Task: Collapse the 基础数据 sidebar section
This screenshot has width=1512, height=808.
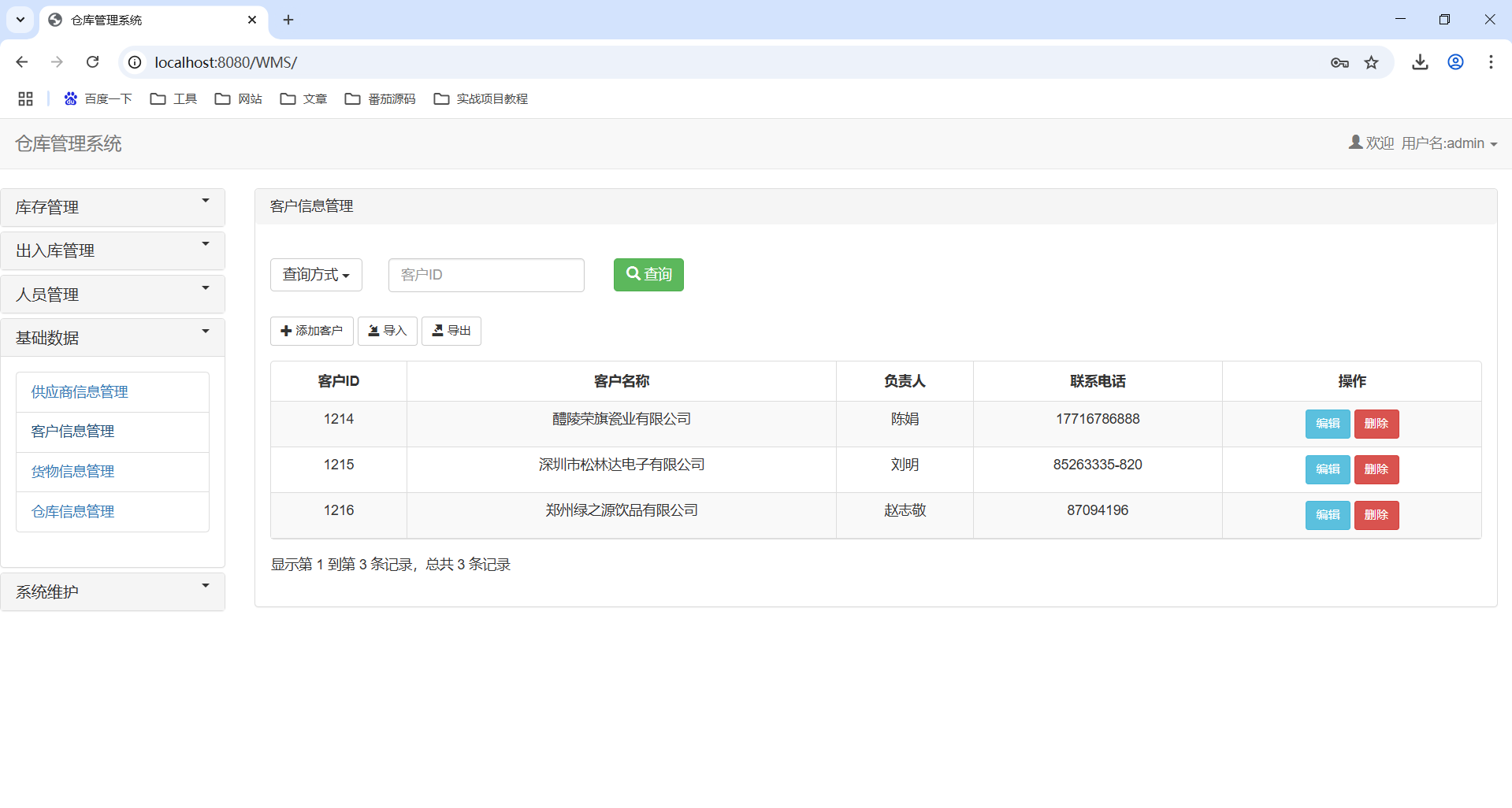Action: click(113, 338)
